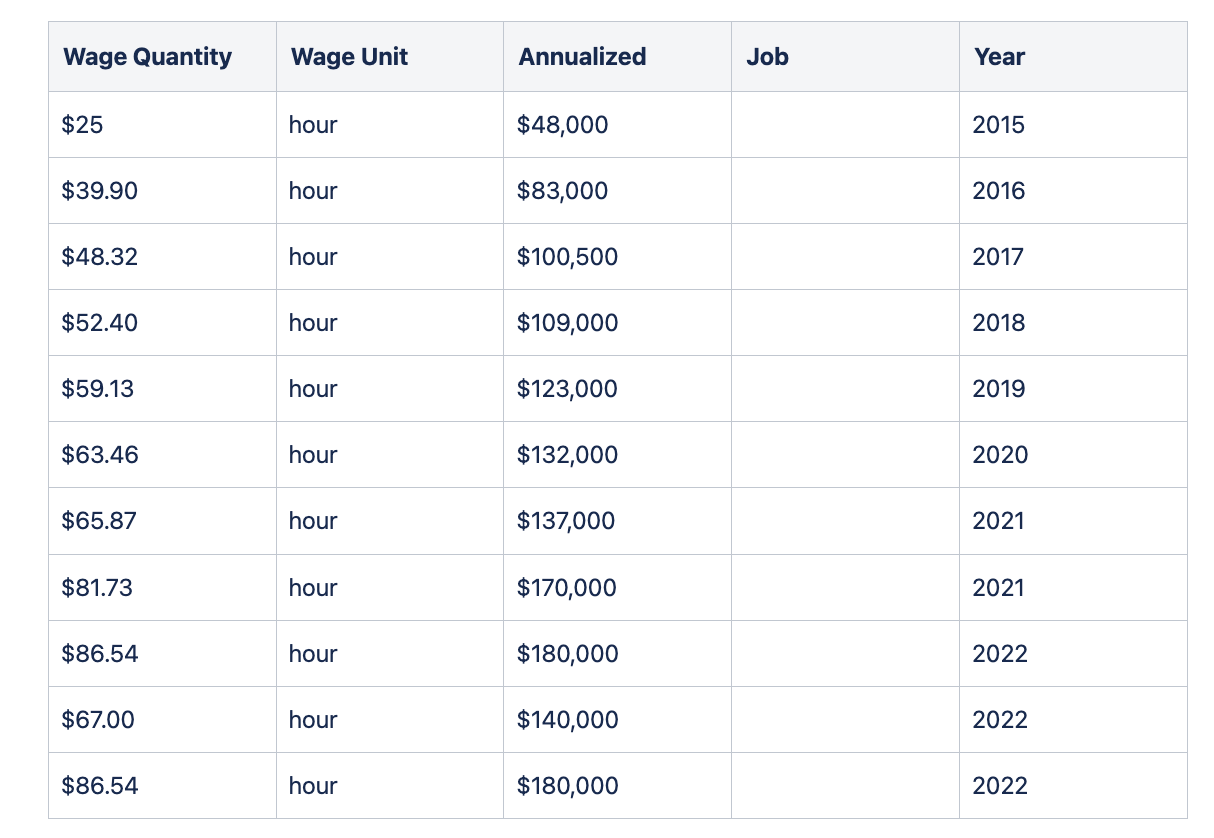Select the empty Job cell for 2017
Image resolution: width=1214 pixels, height=838 pixels.
click(844, 257)
